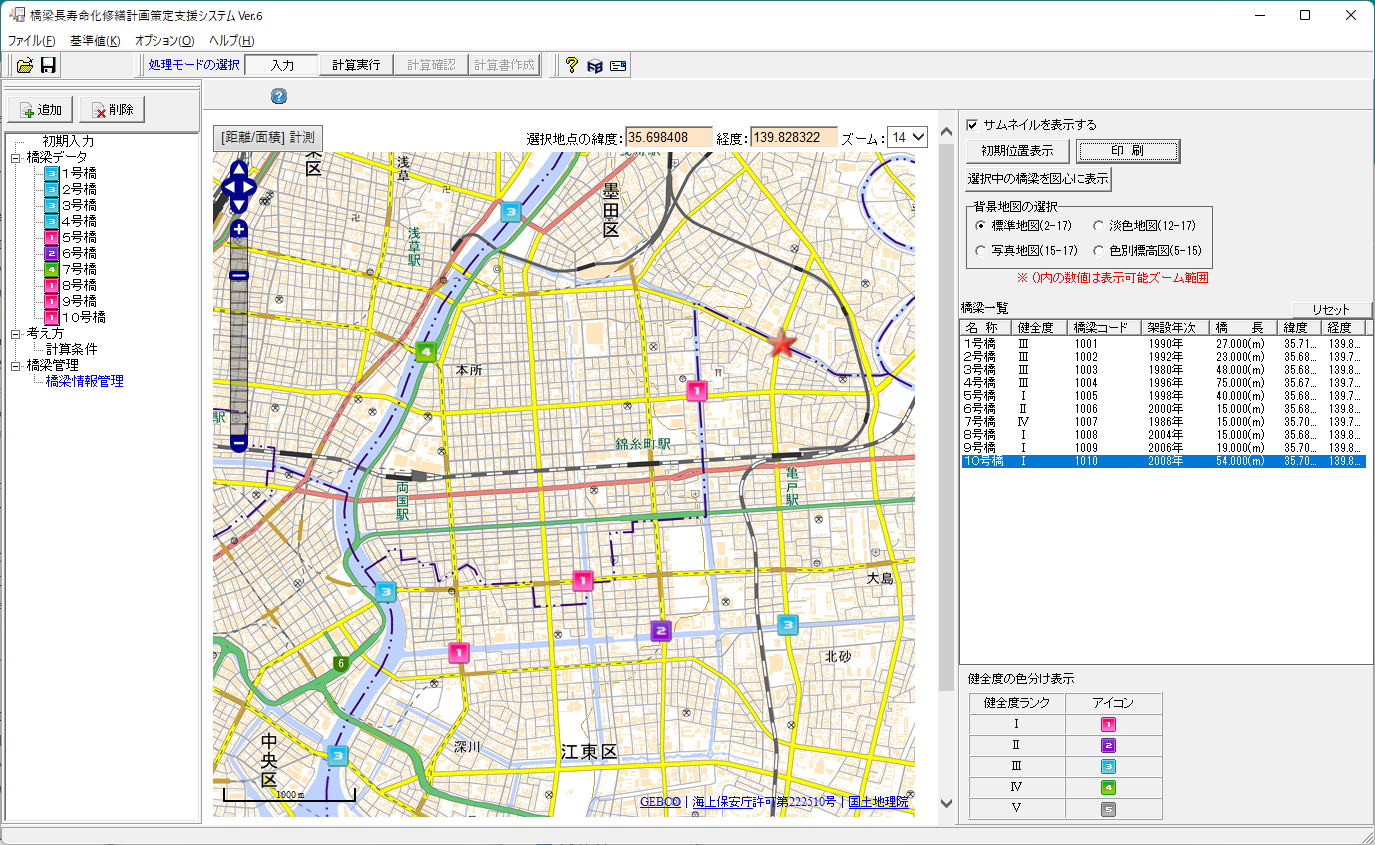The image size is (1375, 845).
Task: Click the latitude input field
Action: coord(668,137)
